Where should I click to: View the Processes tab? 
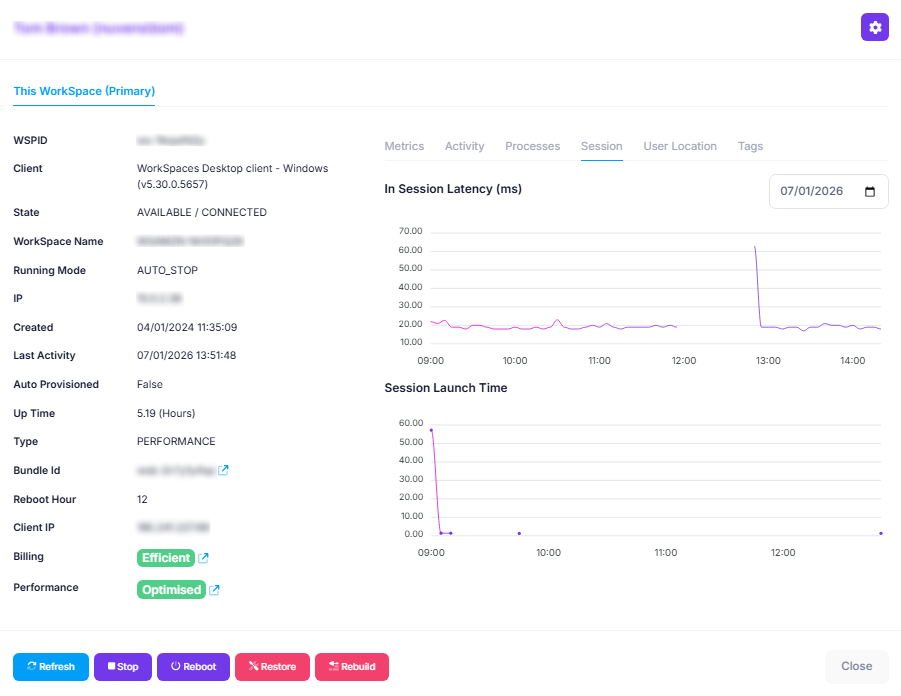tap(532, 146)
